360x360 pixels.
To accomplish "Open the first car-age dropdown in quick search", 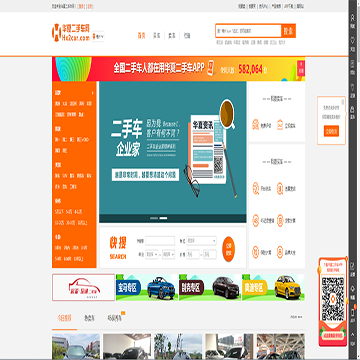I will click(x=152, y=255).
